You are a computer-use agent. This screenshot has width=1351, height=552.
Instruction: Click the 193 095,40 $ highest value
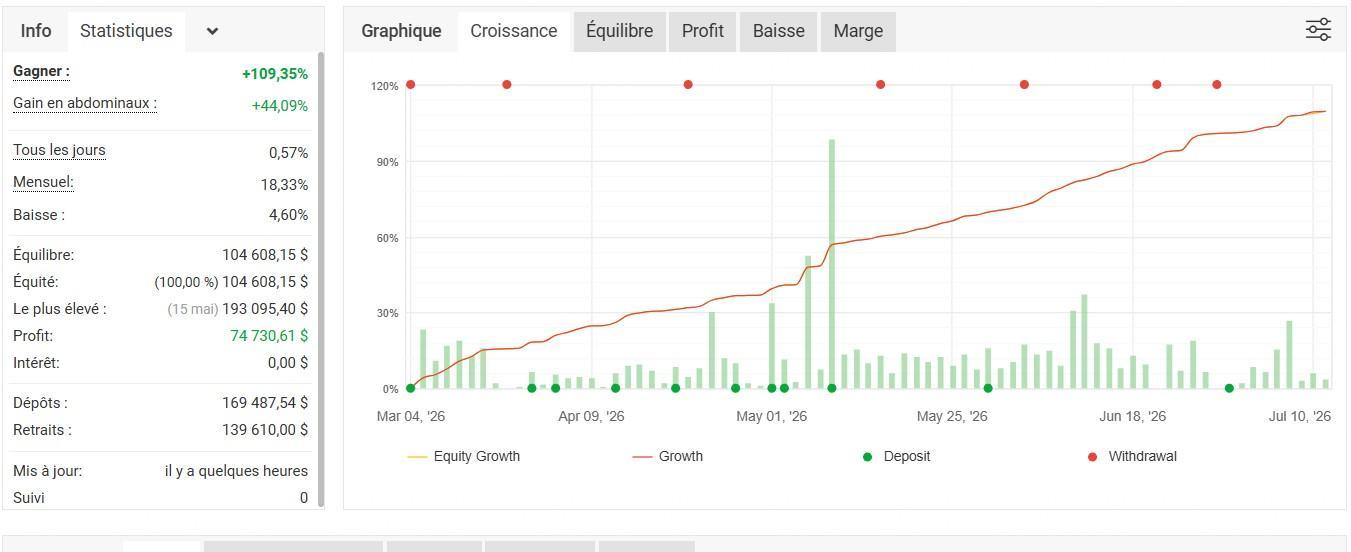pyautogui.click(x=265, y=309)
